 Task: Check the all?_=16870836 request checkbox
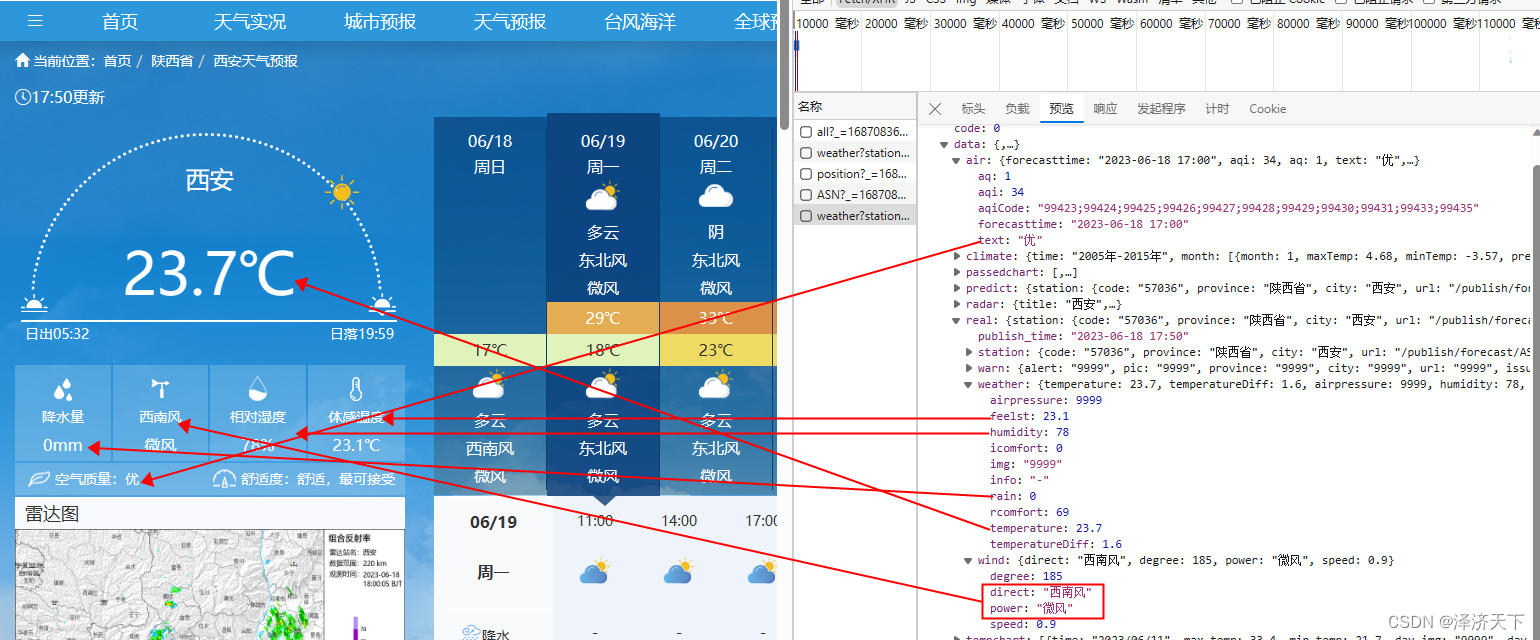click(x=805, y=132)
